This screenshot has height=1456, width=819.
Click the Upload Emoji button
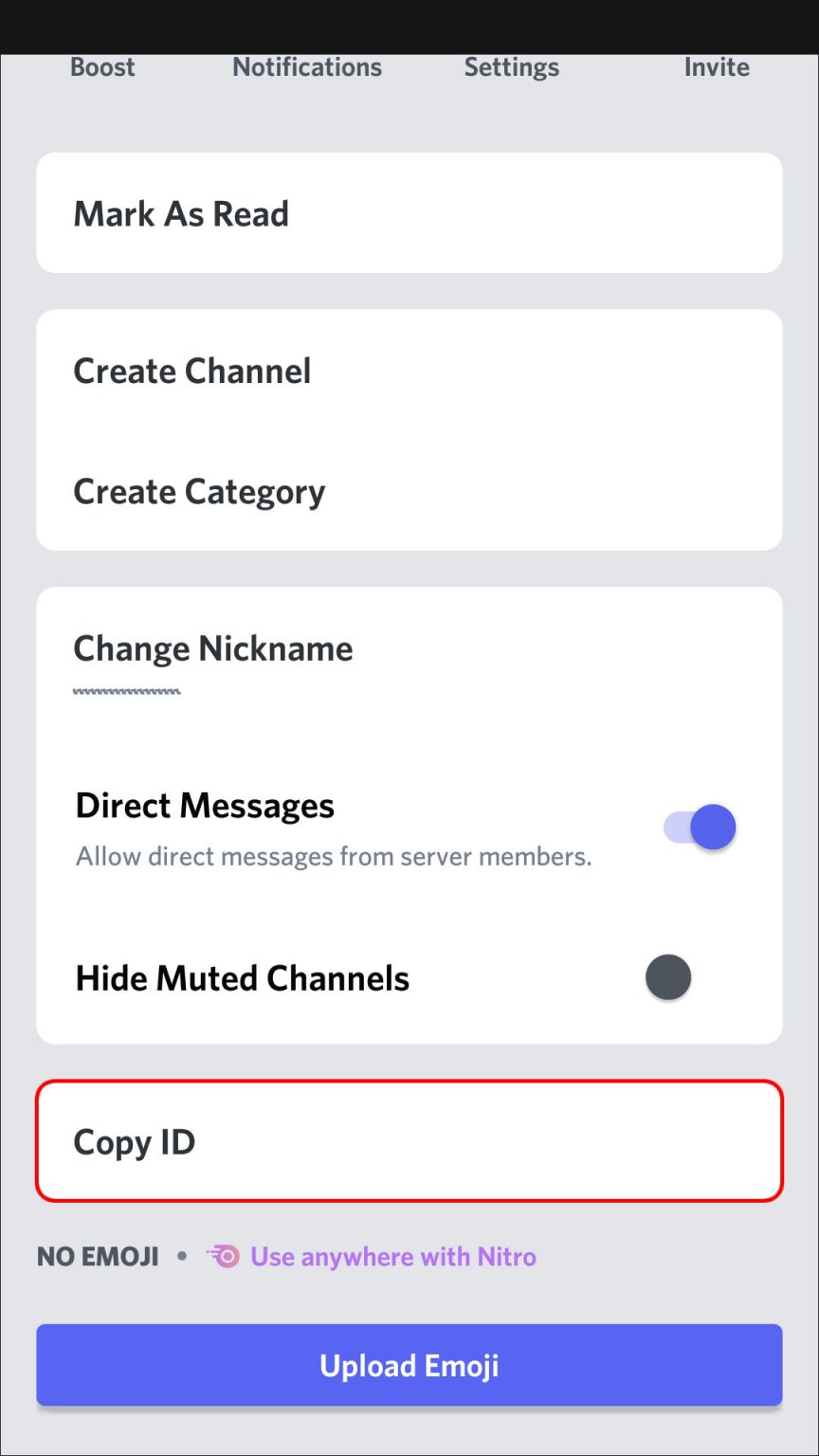pos(409,1365)
